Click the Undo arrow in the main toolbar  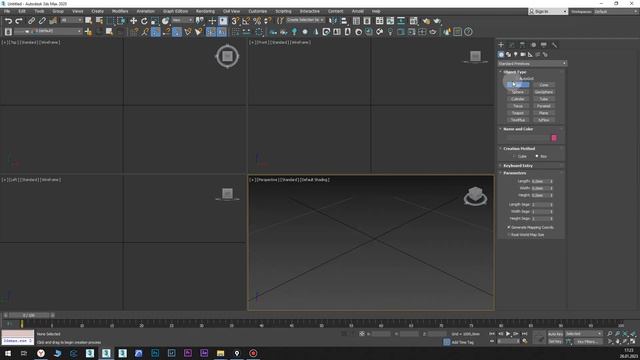coord(8,21)
